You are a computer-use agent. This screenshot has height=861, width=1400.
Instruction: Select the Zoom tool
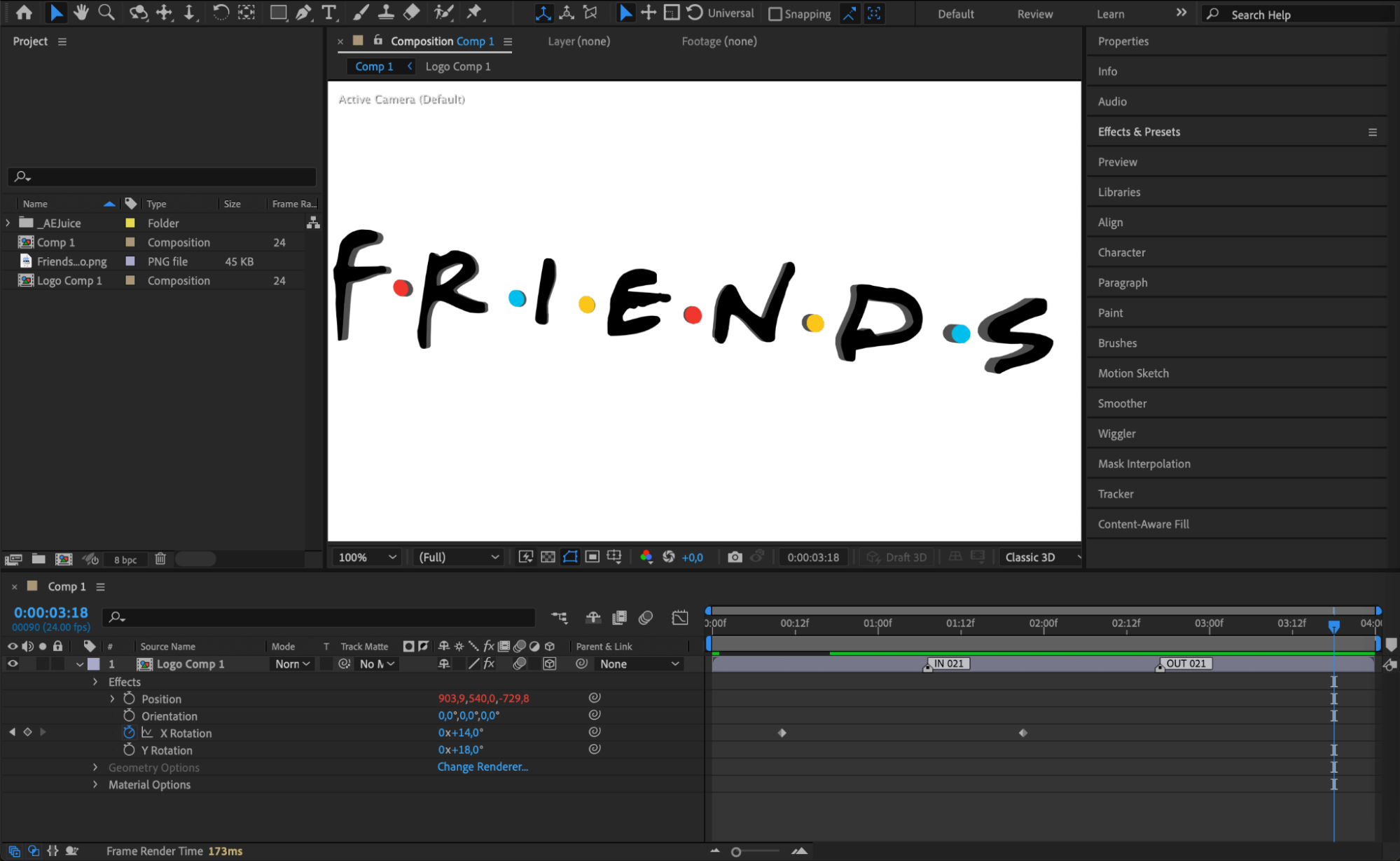[106, 12]
